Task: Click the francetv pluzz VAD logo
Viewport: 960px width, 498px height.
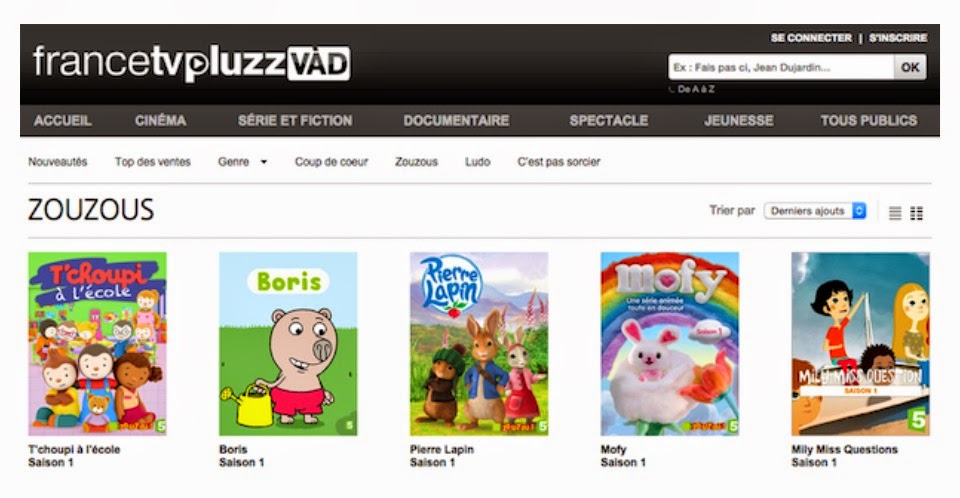Action: click(192, 63)
